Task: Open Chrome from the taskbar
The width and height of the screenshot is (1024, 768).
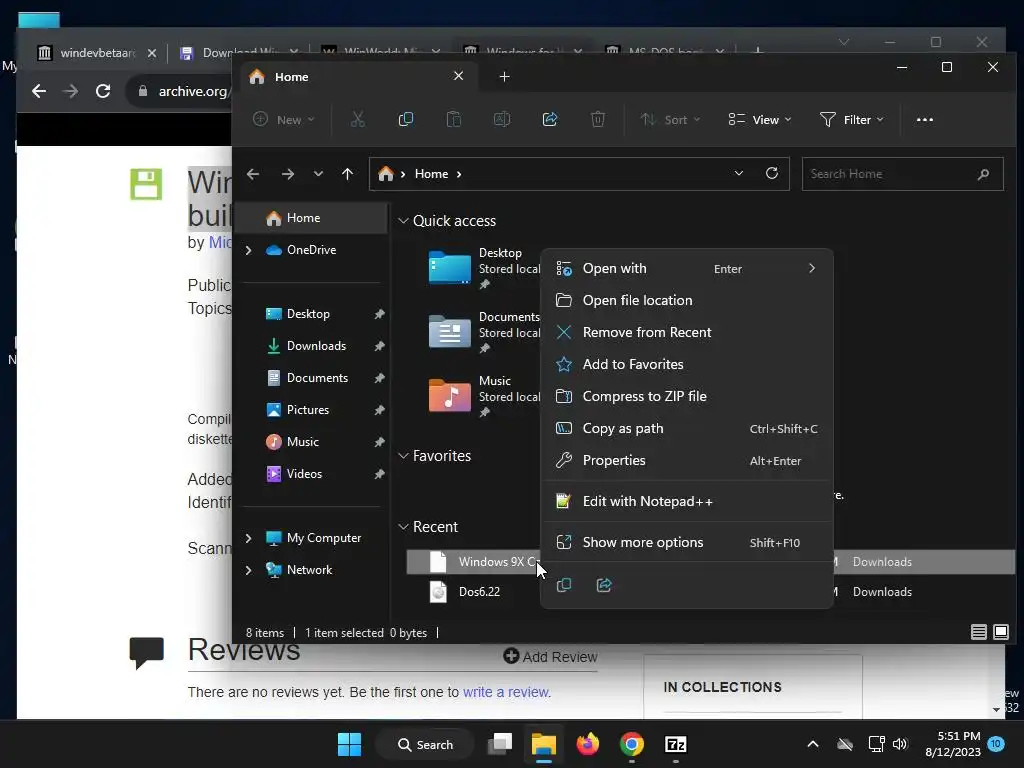Action: pyautogui.click(x=632, y=744)
